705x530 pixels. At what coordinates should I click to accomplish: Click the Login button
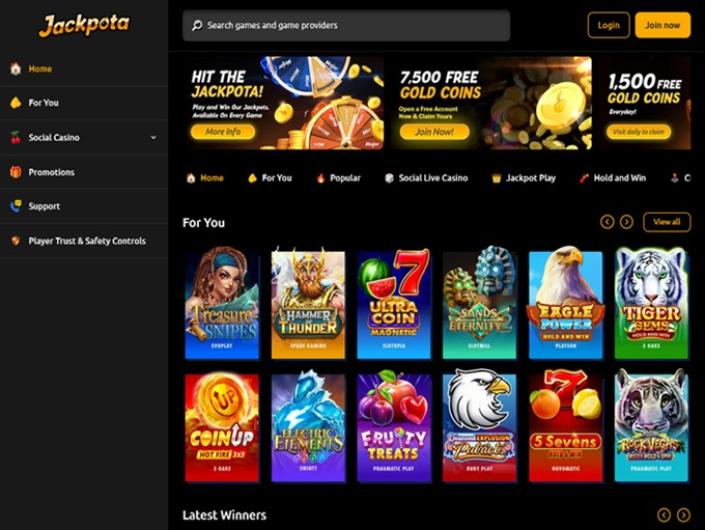point(608,25)
